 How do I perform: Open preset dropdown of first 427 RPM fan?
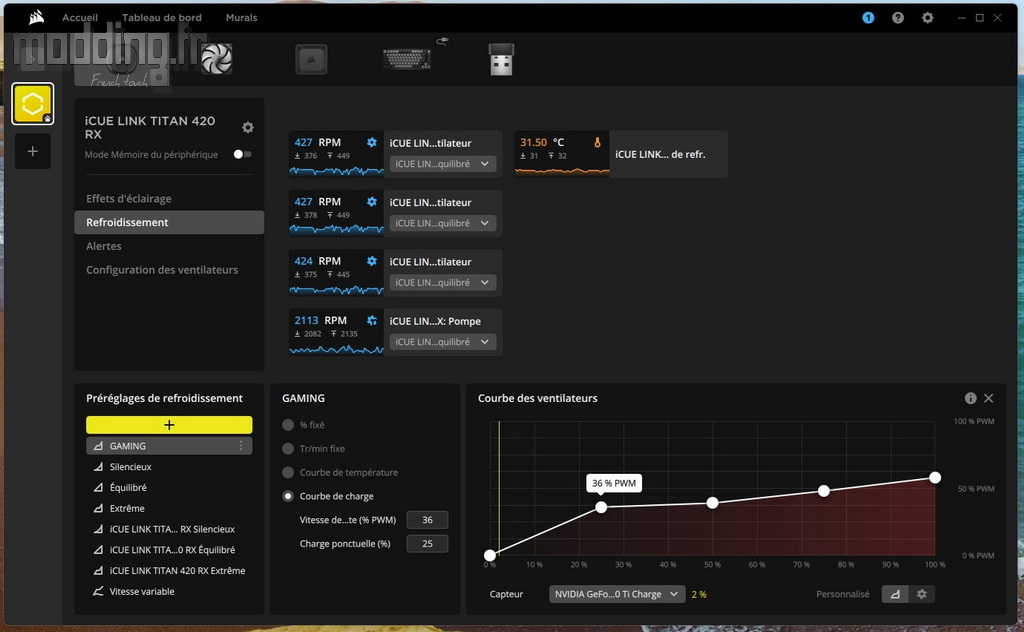click(443, 164)
